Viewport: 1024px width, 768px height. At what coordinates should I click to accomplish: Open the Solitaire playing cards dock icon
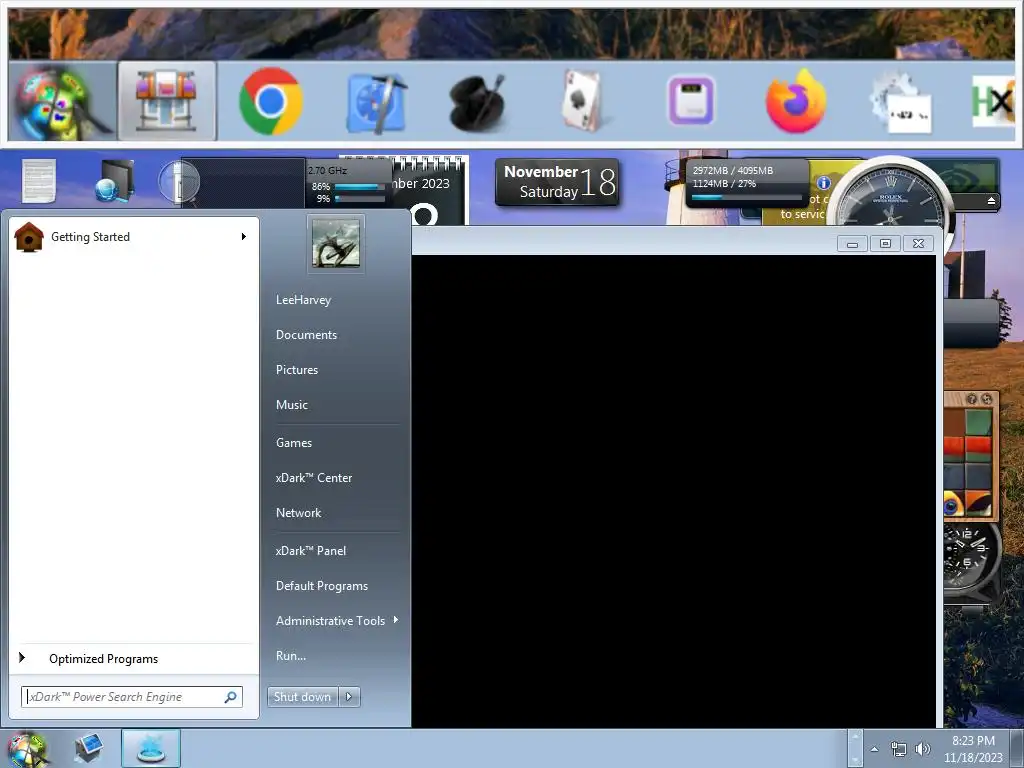point(583,101)
